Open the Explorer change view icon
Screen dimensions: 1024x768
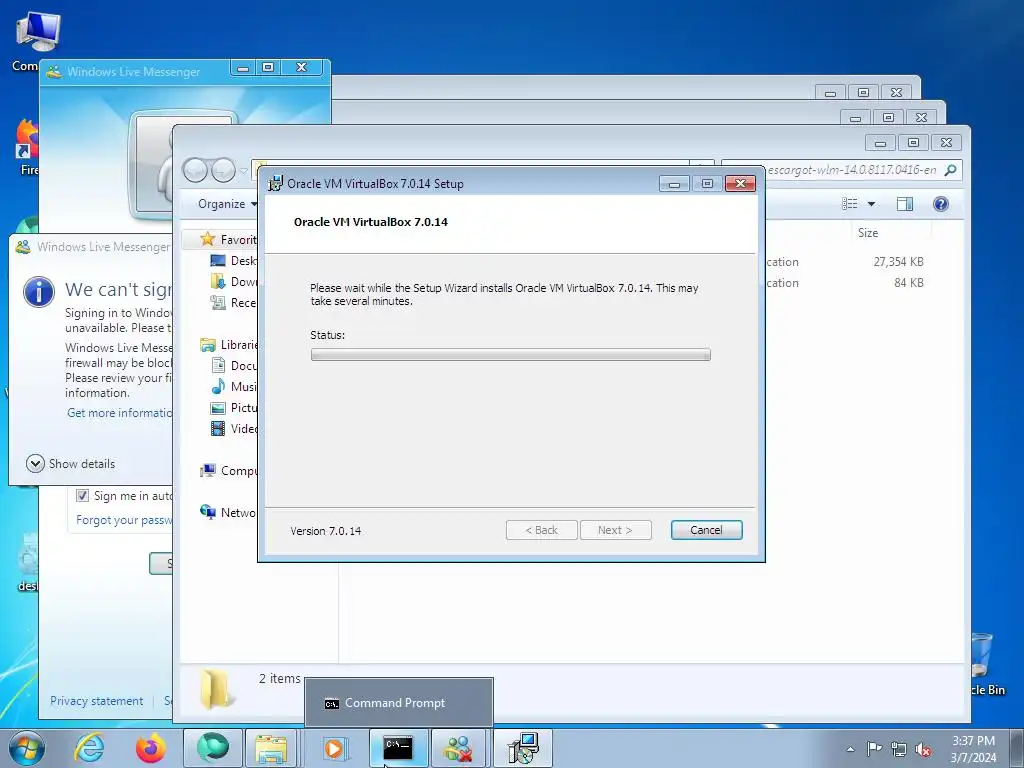tap(850, 204)
